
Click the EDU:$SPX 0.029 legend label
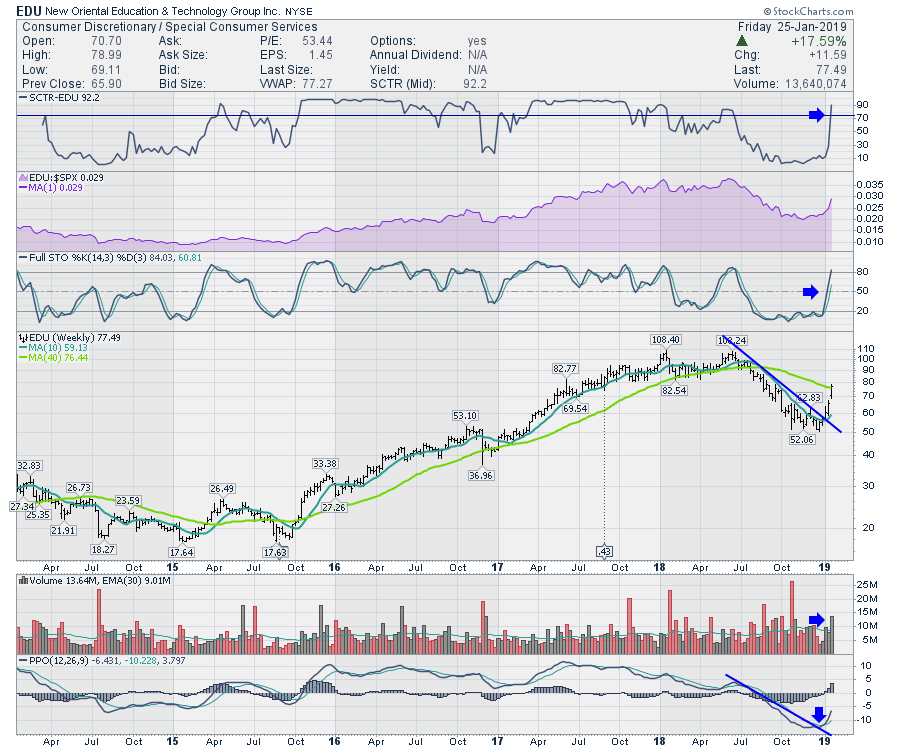(67, 178)
